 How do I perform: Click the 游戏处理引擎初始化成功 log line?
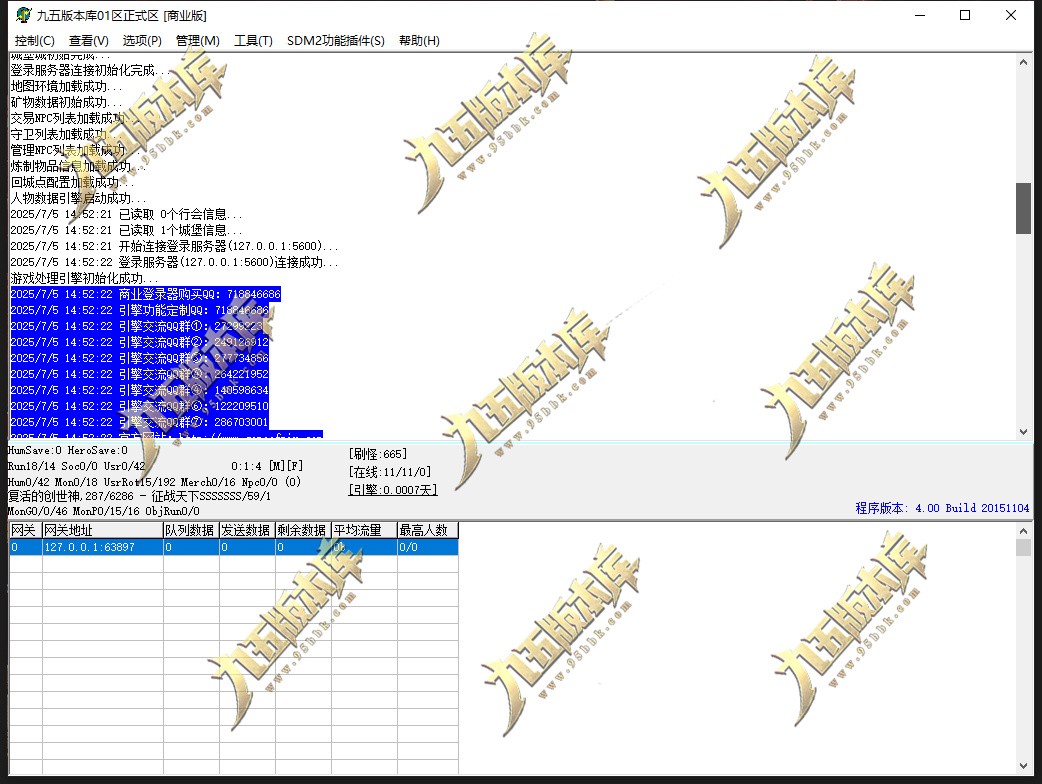pos(84,278)
